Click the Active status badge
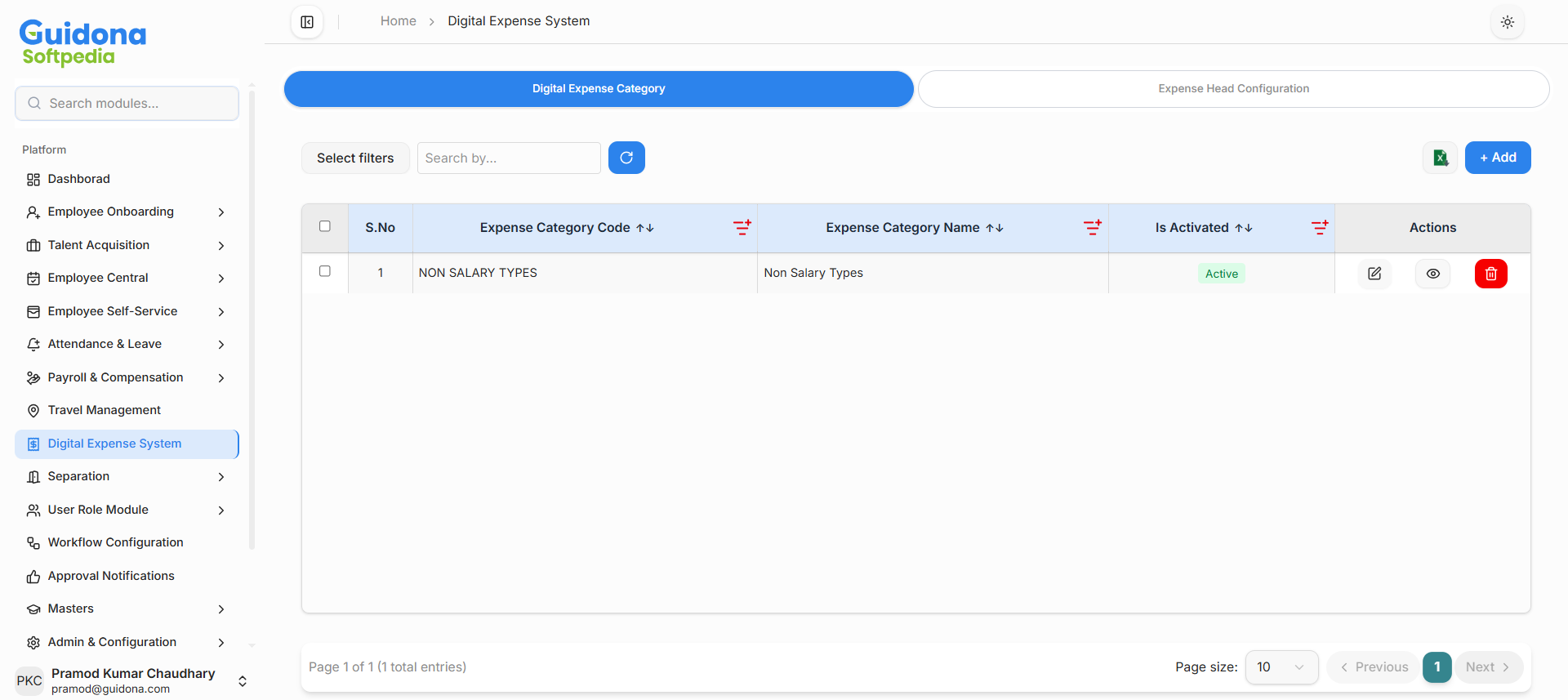This screenshot has height=700, width=1568. coord(1222,274)
